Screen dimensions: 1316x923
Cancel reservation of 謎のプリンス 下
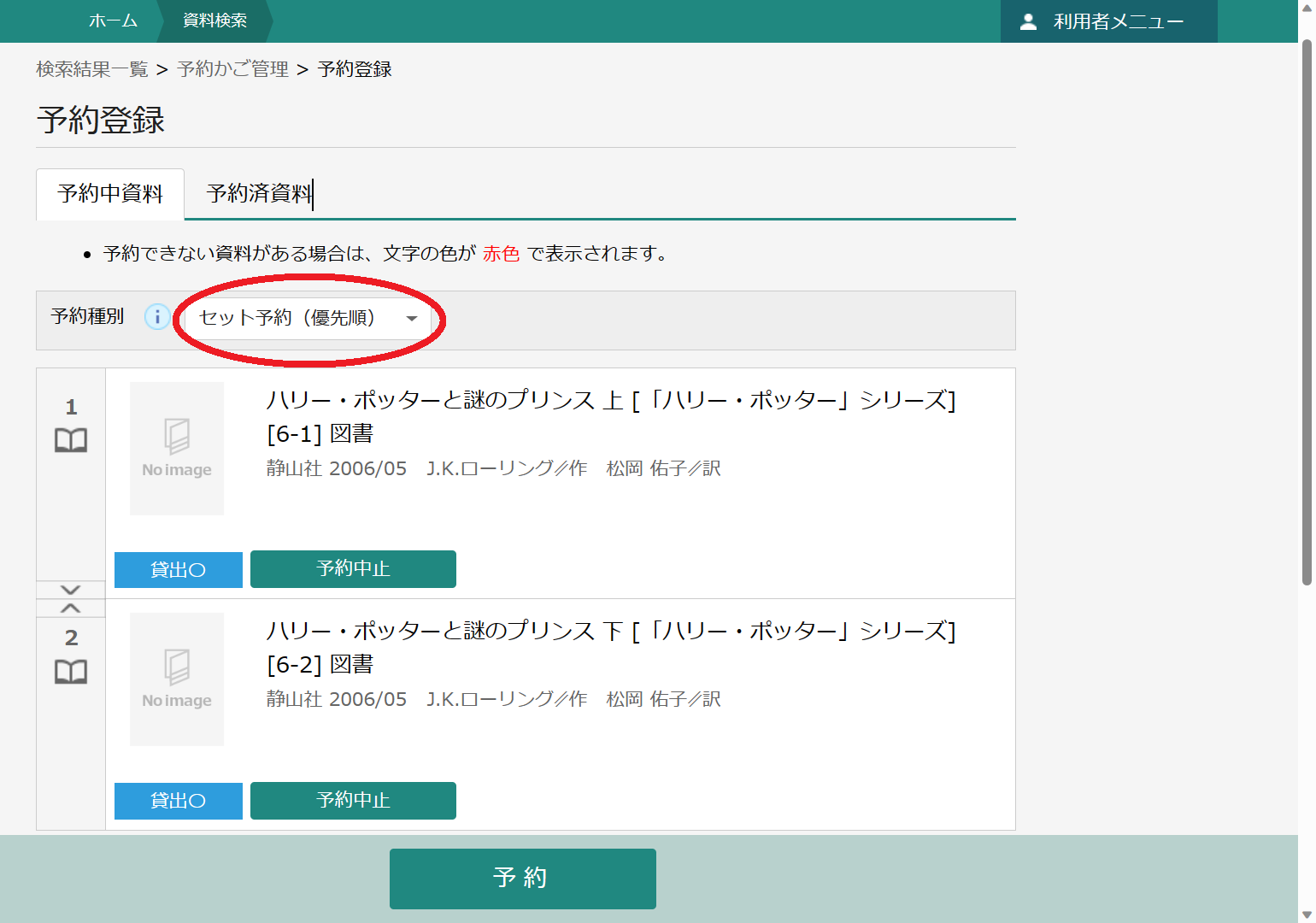click(x=353, y=801)
